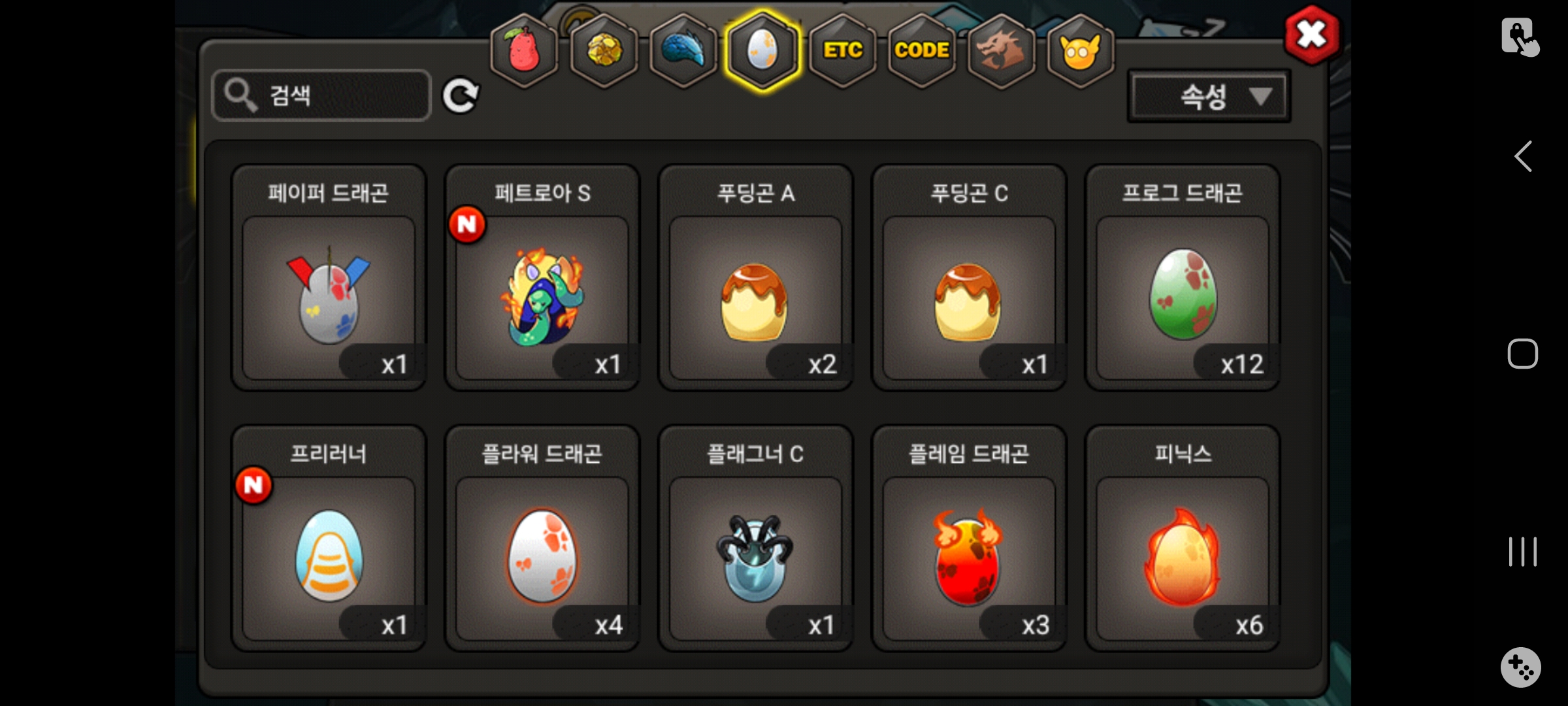Click the refresh arrow next to search

point(461,96)
